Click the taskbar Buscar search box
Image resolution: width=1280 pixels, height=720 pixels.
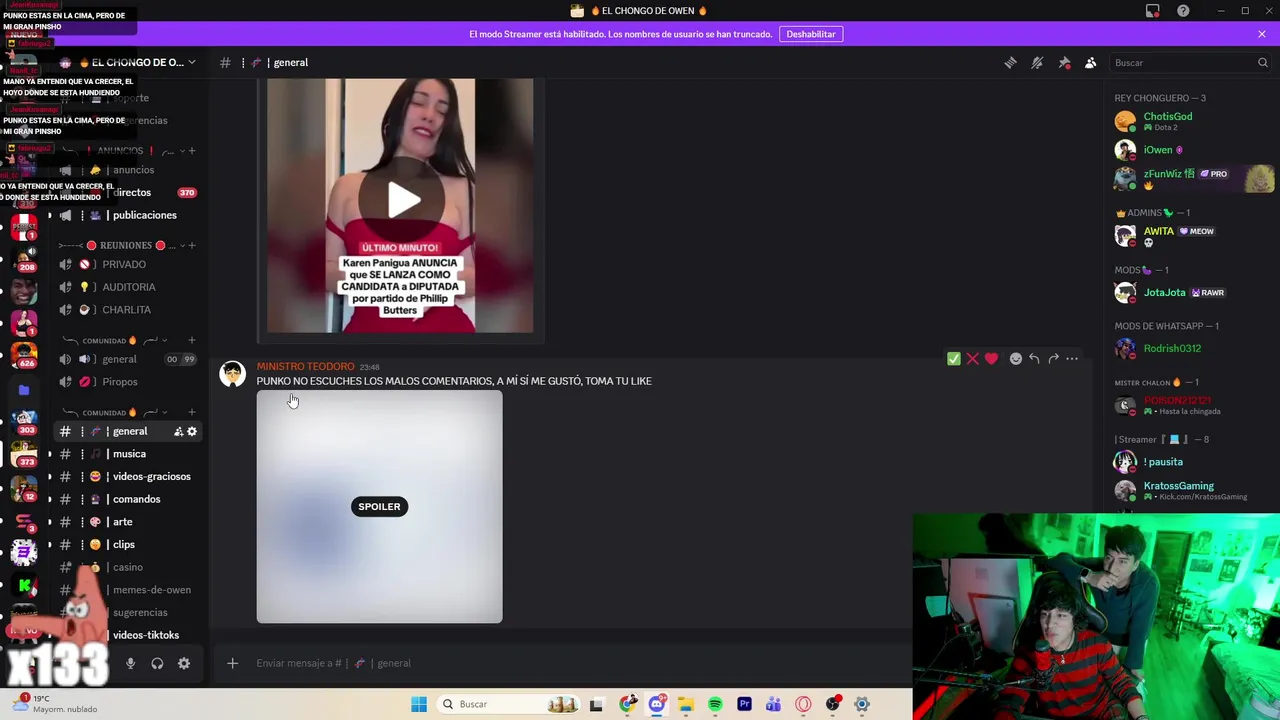pos(508,704)
